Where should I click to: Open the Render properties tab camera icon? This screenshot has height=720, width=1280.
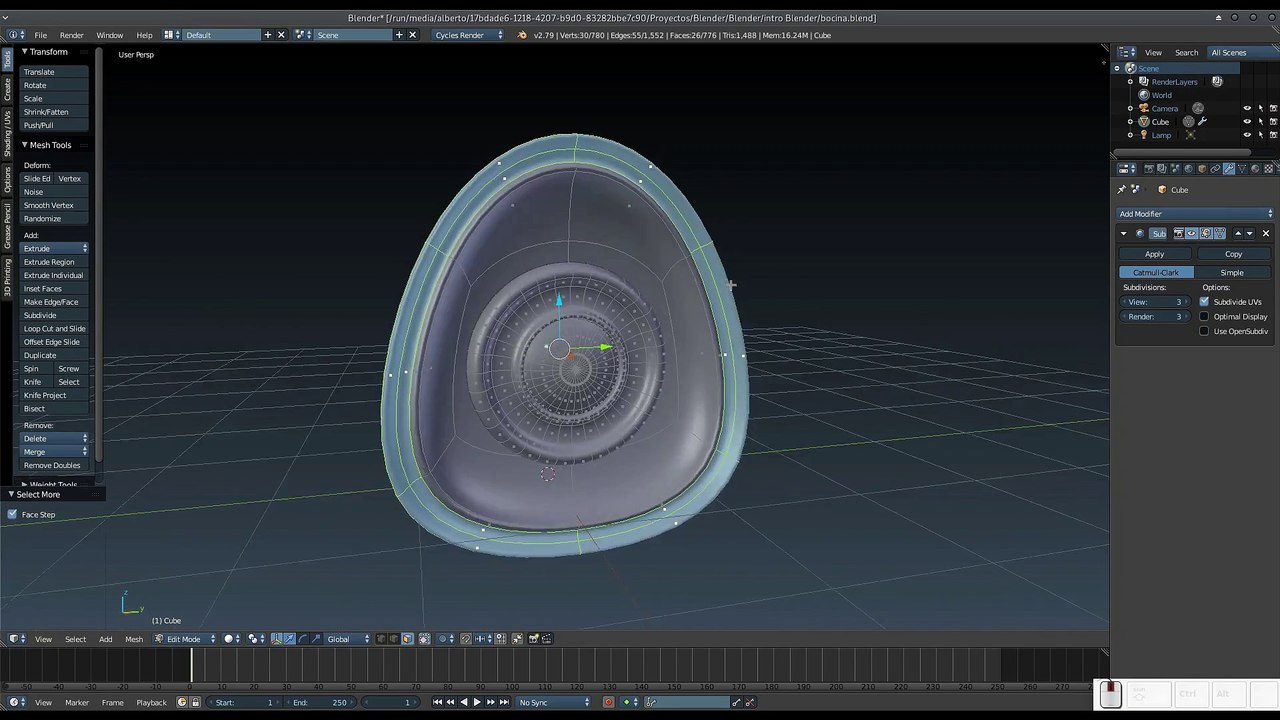(x=1149, y=168)
